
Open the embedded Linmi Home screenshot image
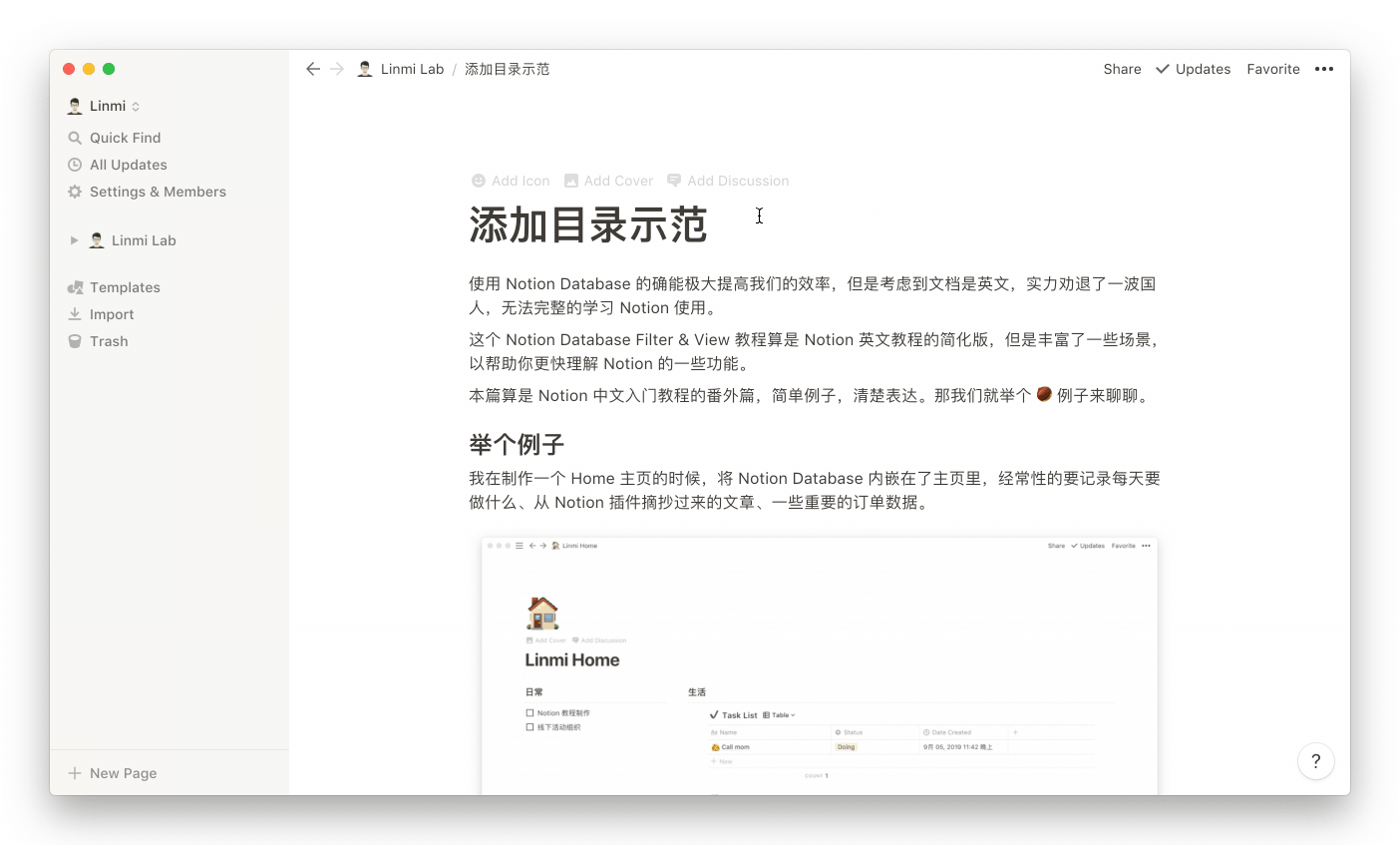820,666
